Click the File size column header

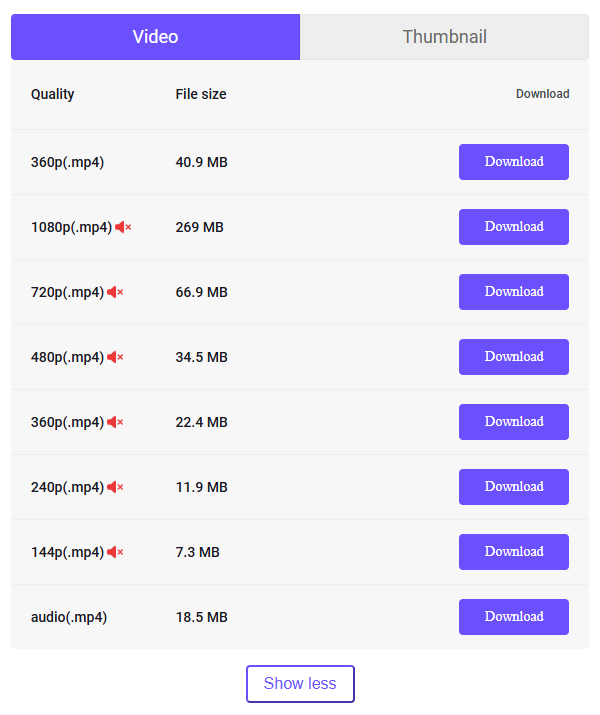[x=201, y=94]
